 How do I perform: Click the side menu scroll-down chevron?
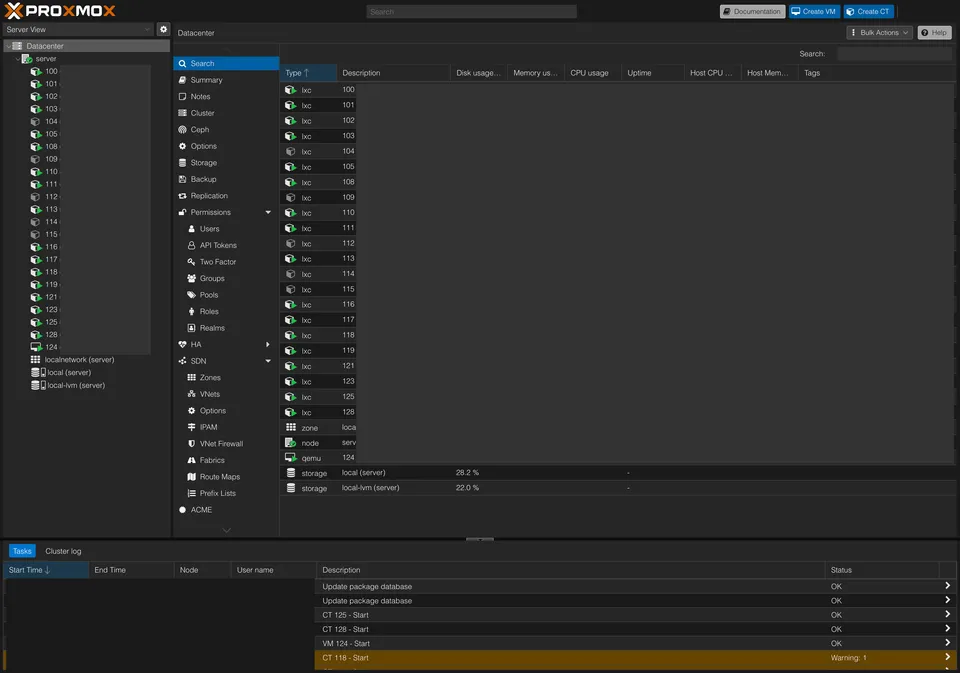point(227,530)
